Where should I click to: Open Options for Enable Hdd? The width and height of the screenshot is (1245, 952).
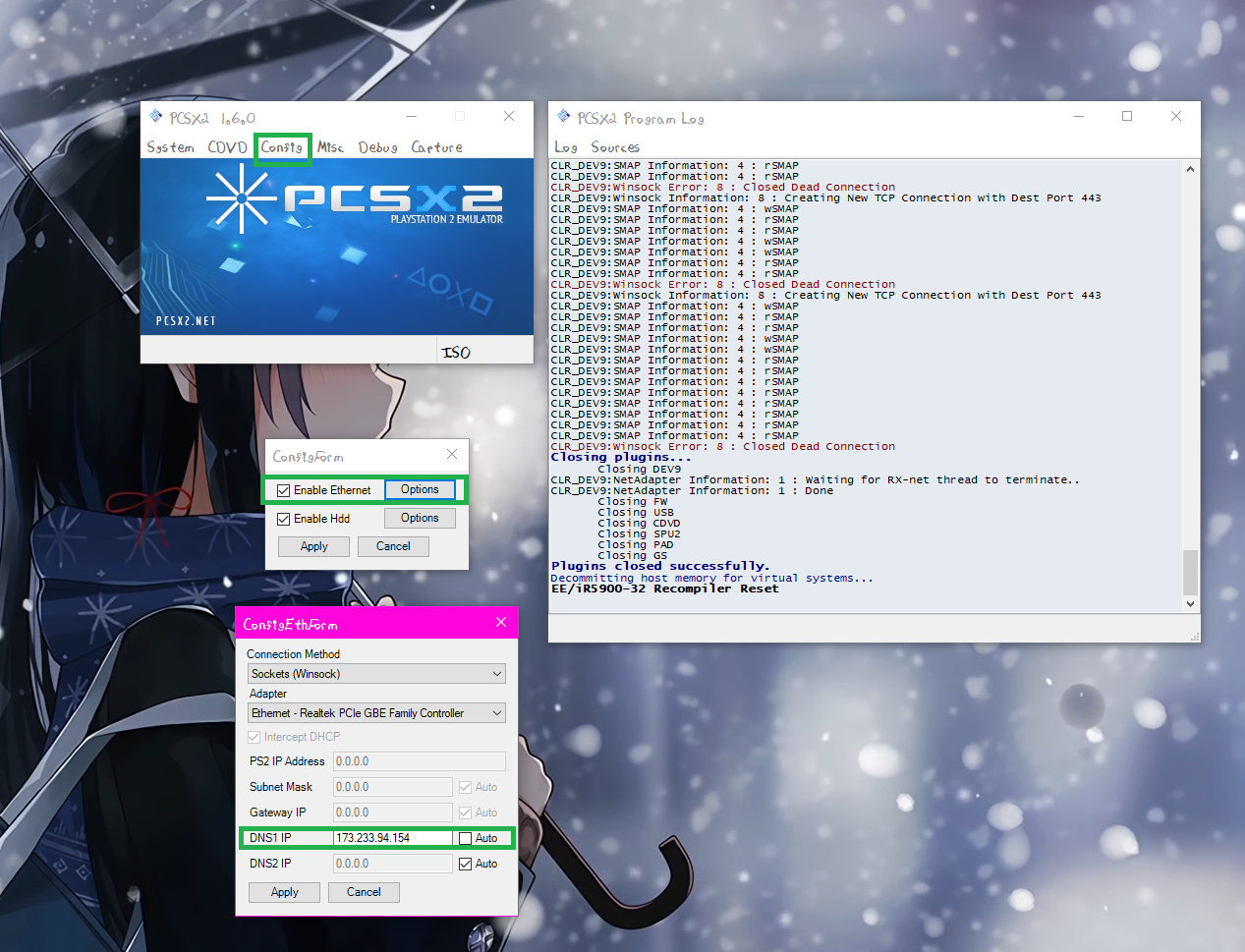pos(420,518)
